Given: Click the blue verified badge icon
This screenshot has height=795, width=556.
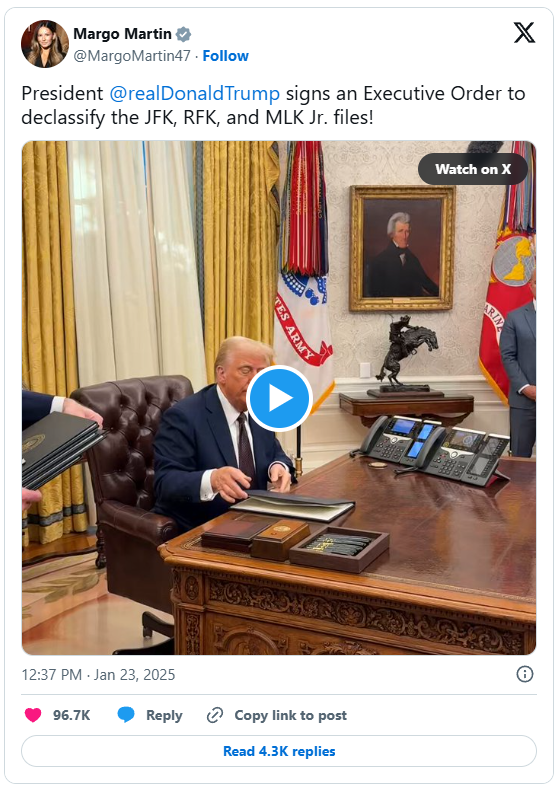Looking at the screenshot, I should [183, 34].
